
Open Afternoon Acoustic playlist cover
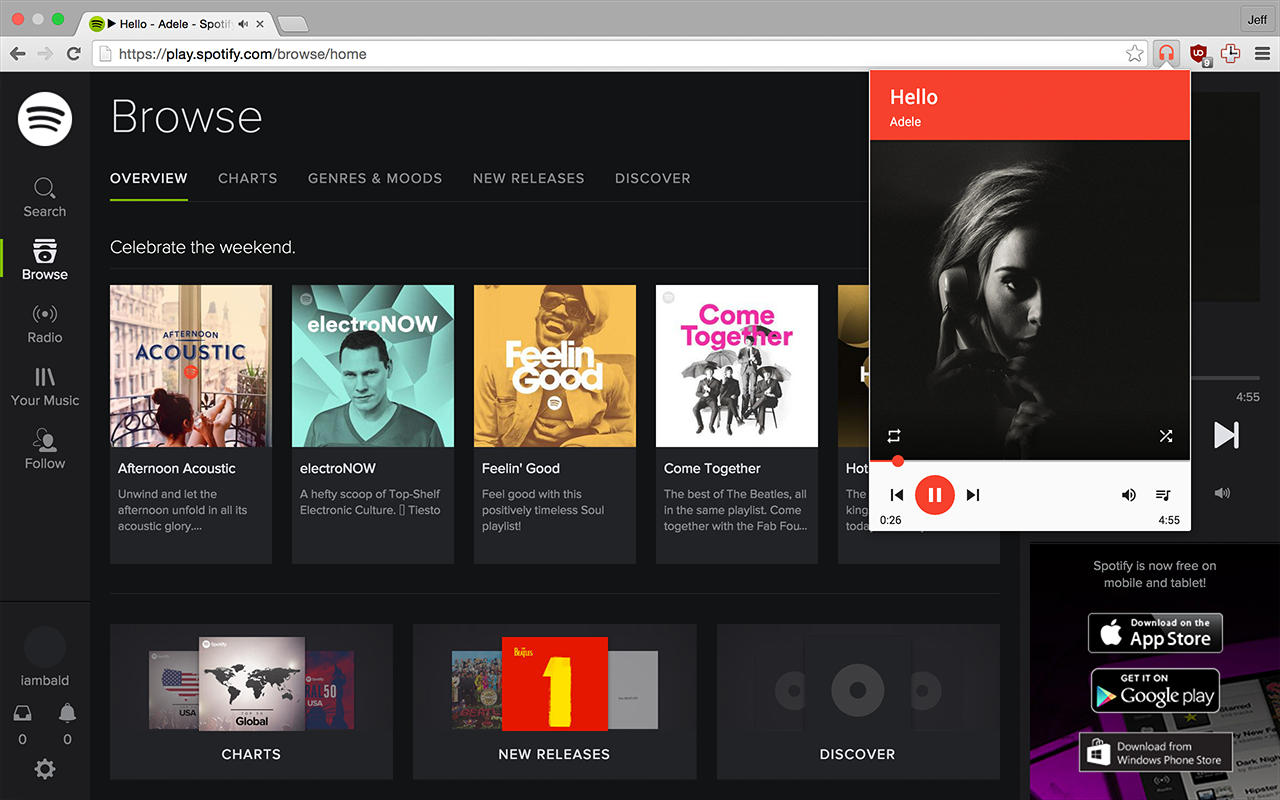coord(191,366)
